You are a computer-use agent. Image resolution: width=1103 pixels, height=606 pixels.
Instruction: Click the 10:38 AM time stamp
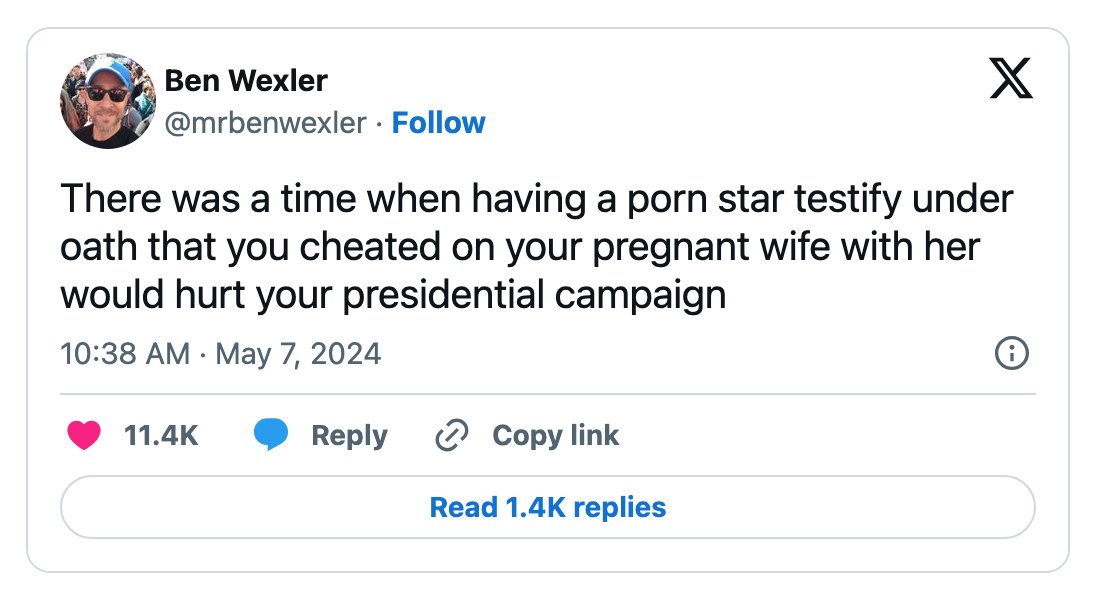(124, 354)
